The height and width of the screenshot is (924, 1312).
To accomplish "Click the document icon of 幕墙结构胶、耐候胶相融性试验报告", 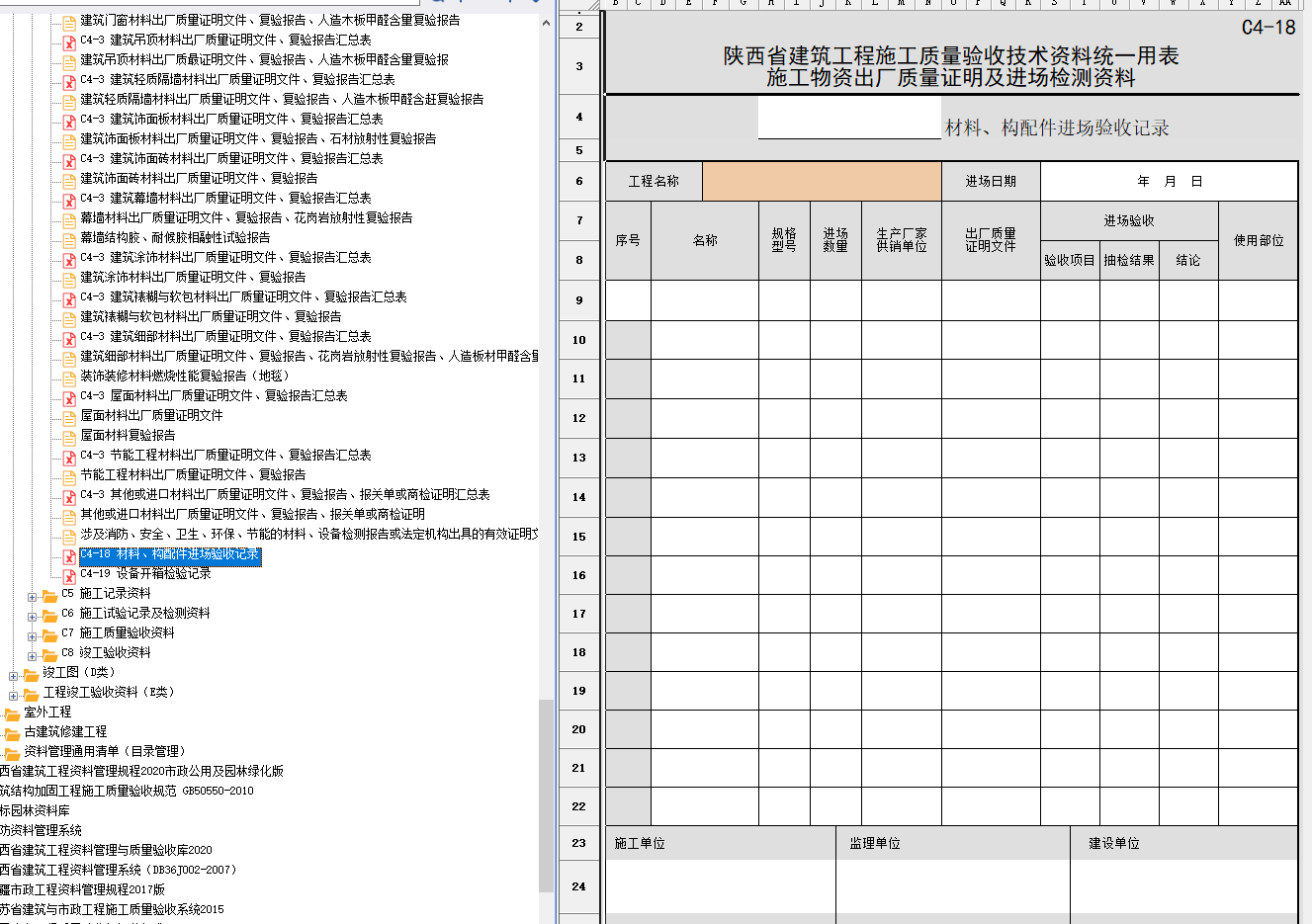I will click(x=69, y=239).
